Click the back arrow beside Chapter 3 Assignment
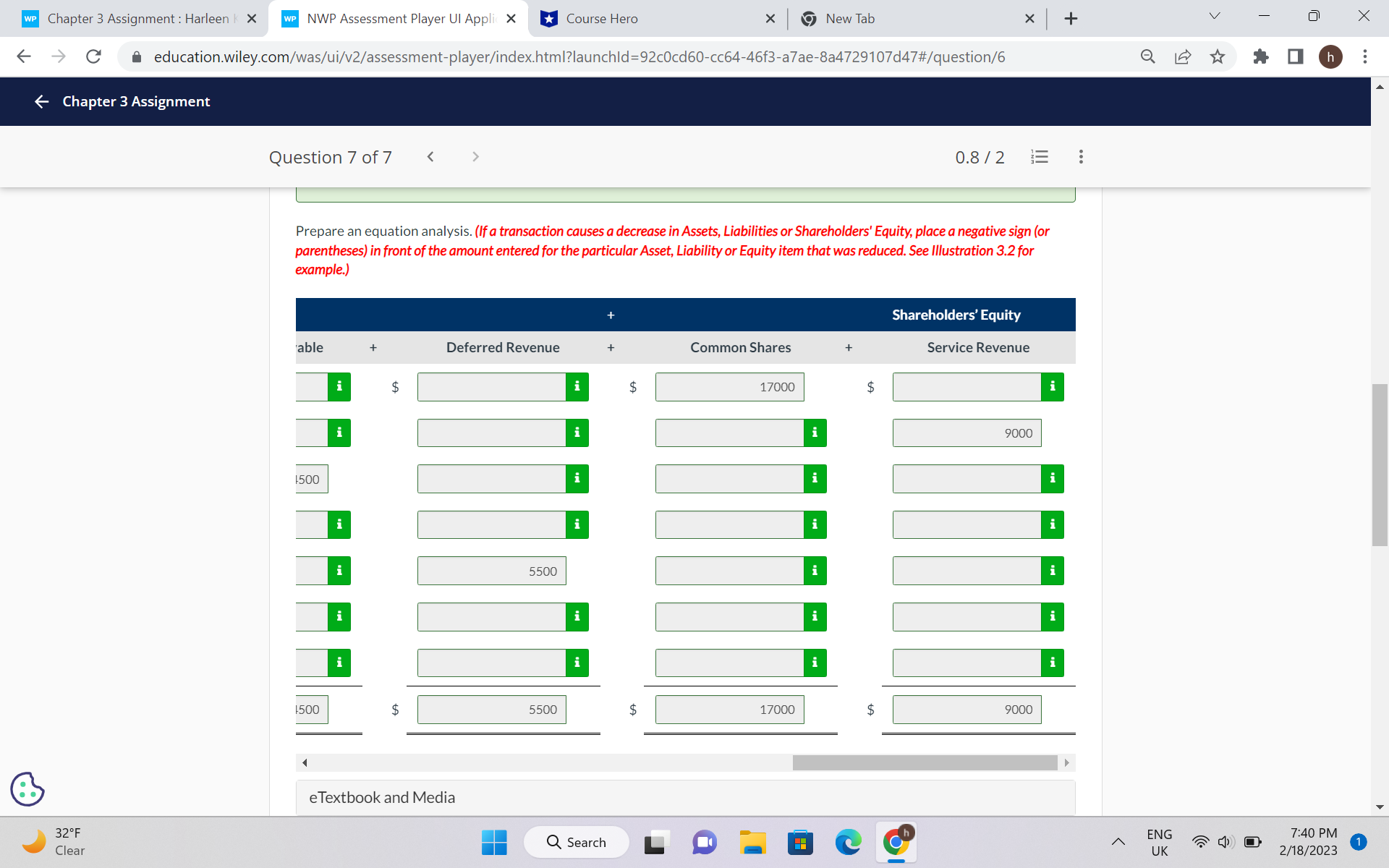Image resolution: width=1389 pixels, height=868 pixels. click(41, 101)
